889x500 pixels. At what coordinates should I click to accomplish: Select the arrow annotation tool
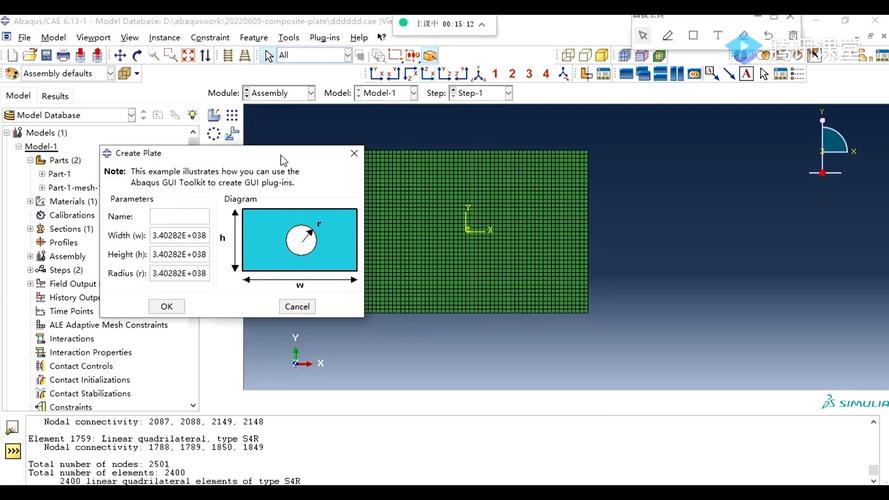pyautogui.click(x=729, y=74)
